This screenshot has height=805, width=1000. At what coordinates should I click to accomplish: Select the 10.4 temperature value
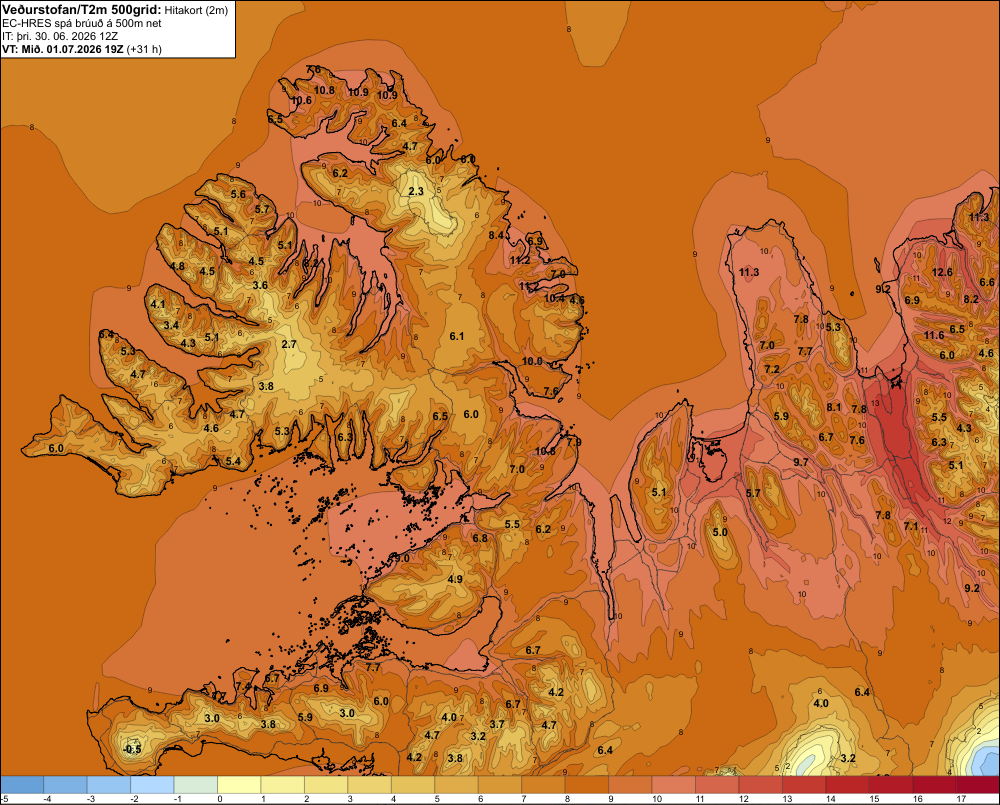(554, 298)
